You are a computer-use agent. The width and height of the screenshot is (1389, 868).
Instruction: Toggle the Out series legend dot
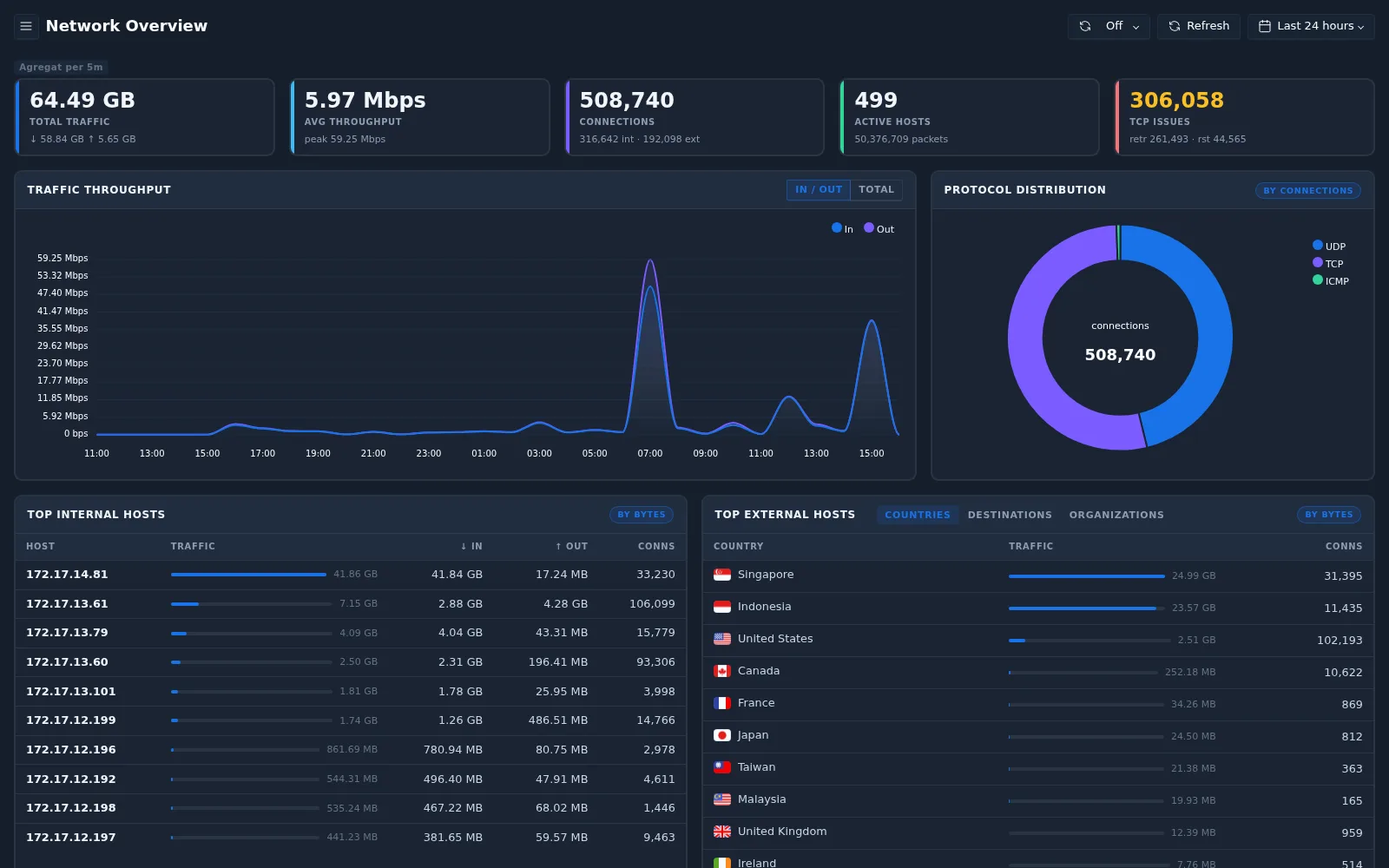tap(869, 227)
